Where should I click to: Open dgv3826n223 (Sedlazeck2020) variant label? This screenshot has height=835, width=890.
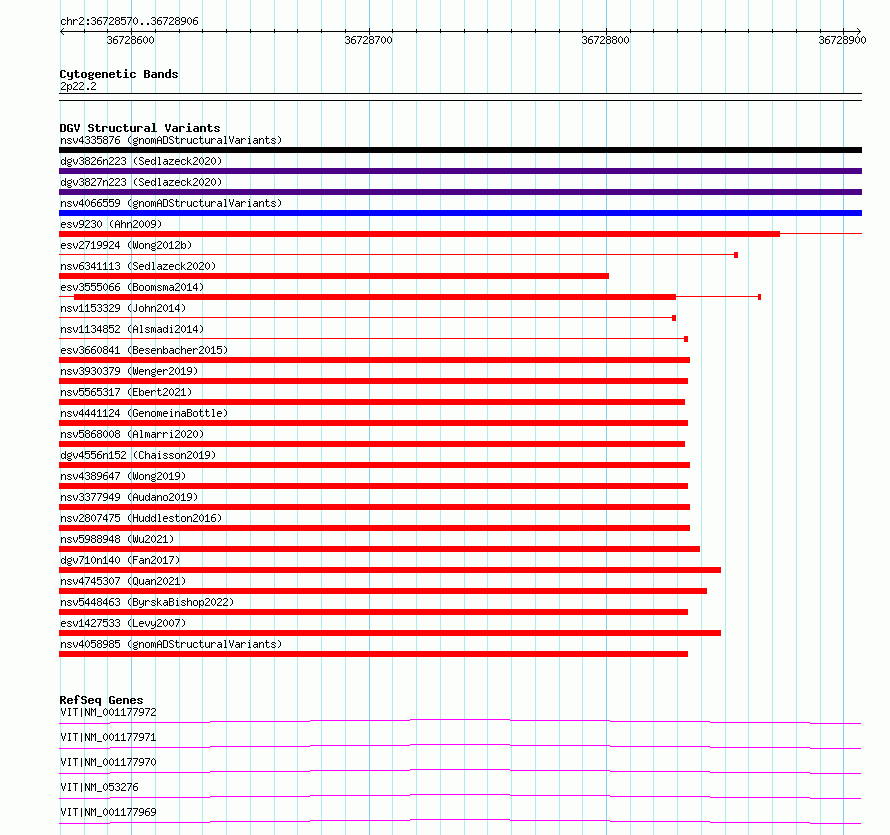141,161
